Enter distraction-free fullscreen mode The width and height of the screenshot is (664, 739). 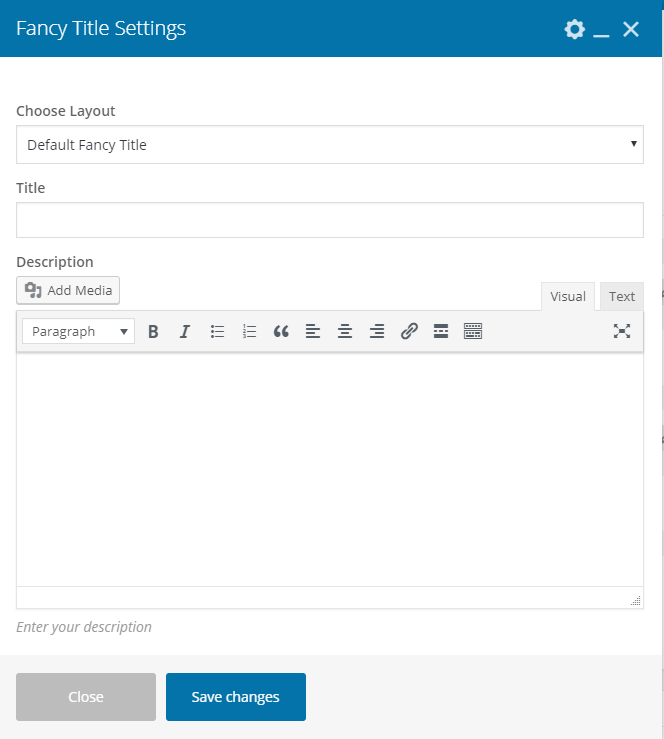click(x=622, y=332)
